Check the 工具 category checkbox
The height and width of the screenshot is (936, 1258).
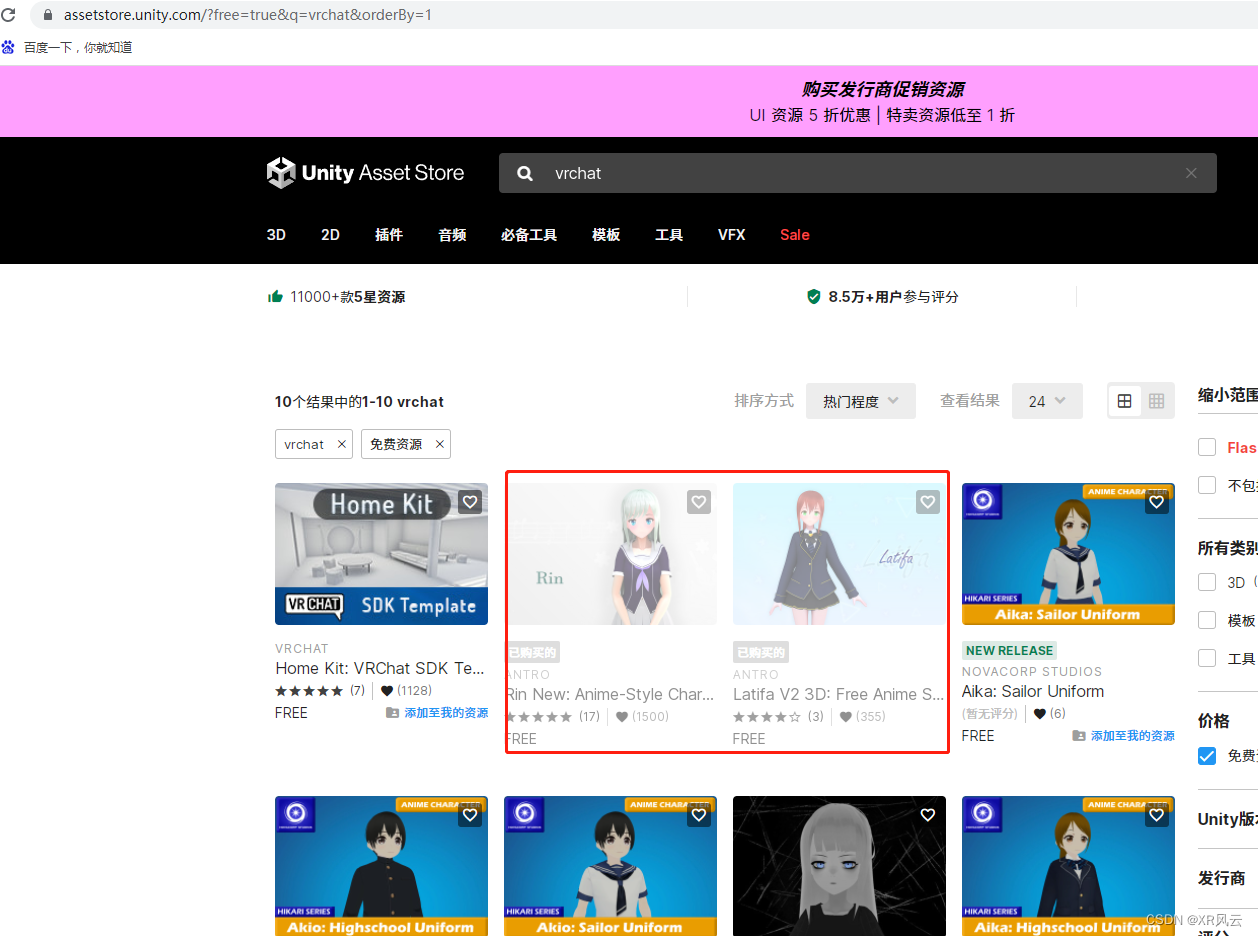click(x=1207, y=658)
